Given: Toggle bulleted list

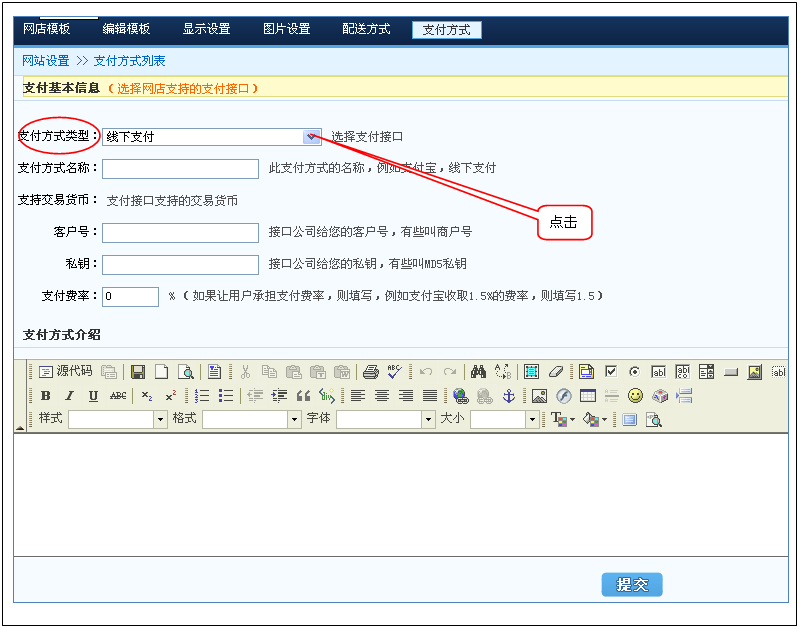Looking at the screenshot, I should pos(226,396).
